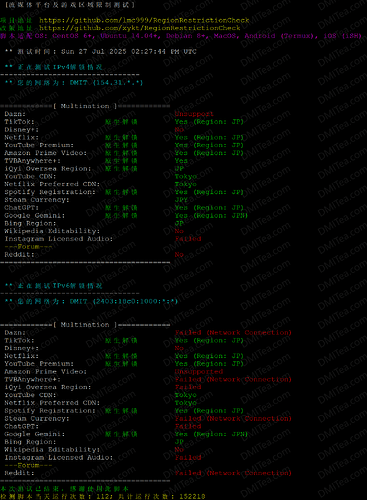Click IPv4 ChatGPT result "Yes (Region: JP)"

[209, 208]
